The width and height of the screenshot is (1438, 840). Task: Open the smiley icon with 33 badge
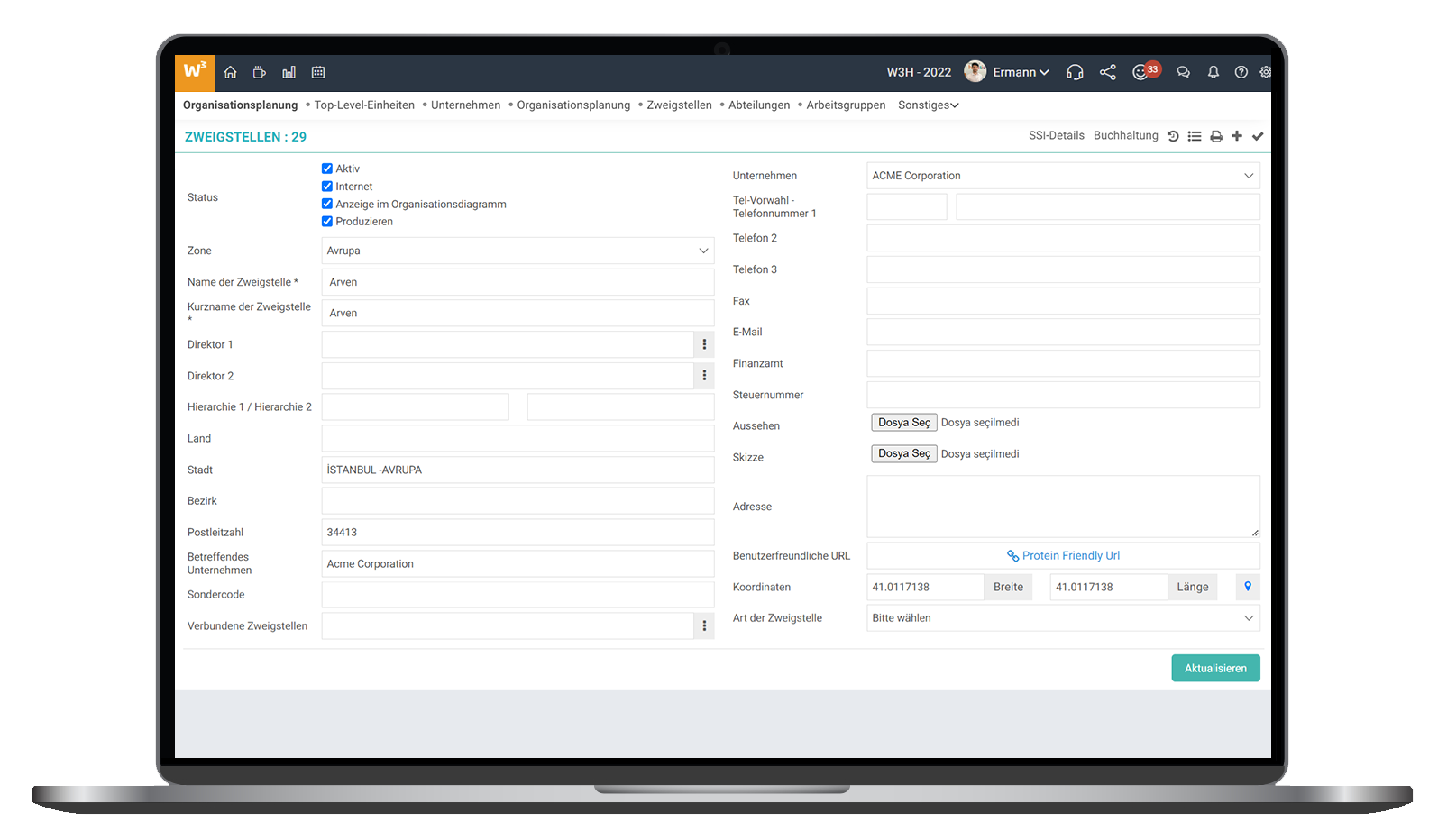1146,71
